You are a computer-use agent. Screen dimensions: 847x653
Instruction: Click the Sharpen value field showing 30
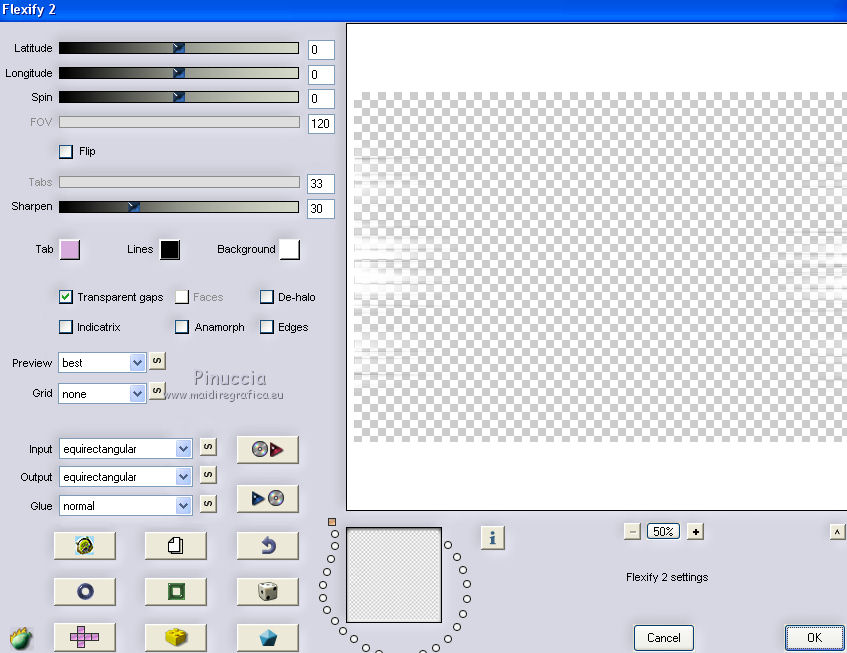click(x=321, y=208)
